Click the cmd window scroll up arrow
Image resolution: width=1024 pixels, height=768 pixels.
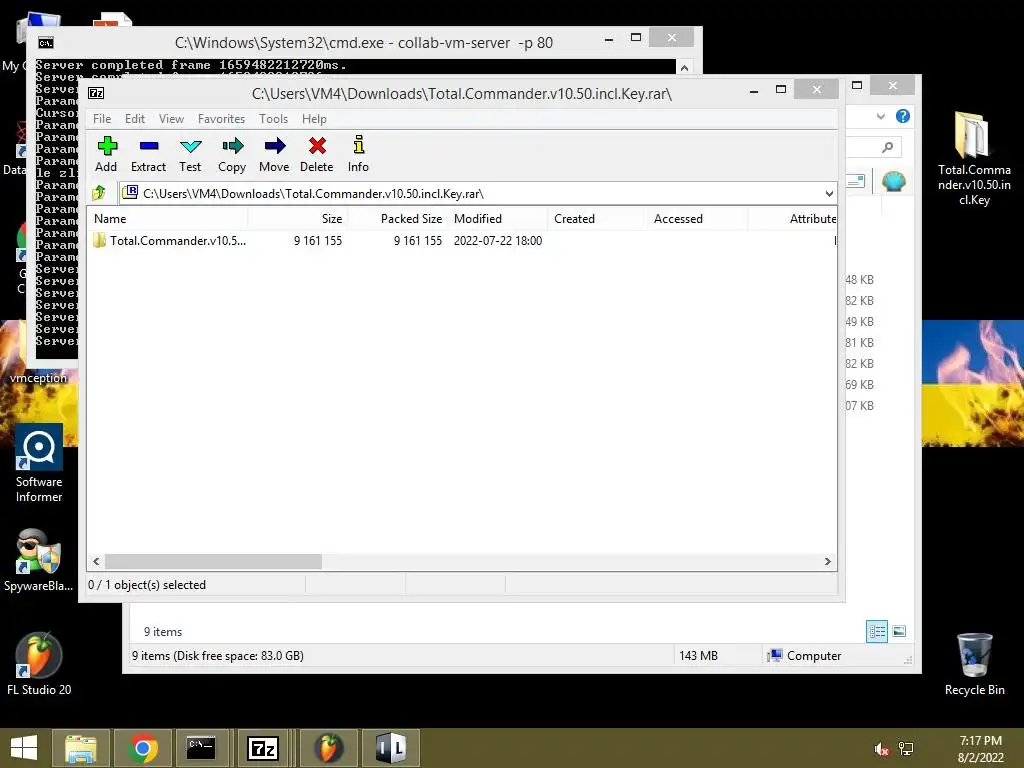pyautogui.click(x=684, y=68)
